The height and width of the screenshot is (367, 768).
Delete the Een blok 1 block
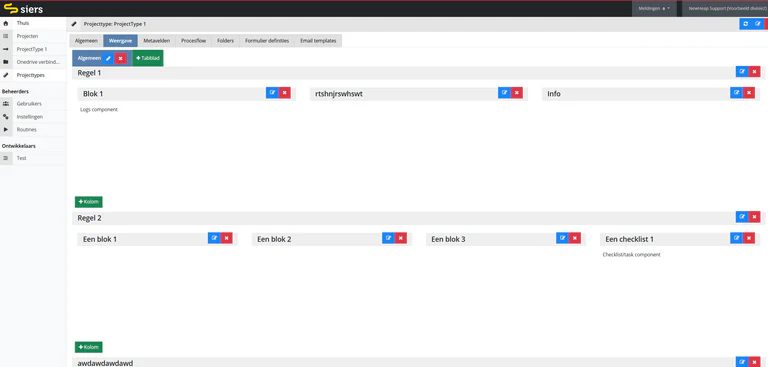pyautogui.click(x=226, y=238)
